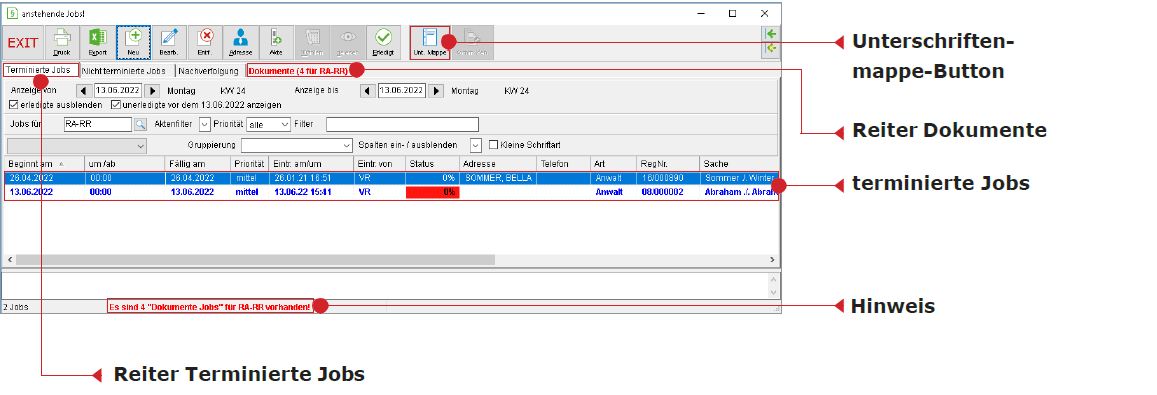Image resolution: width=1157 pixels, height=395 pixels.
Task: Export jobs to Excel
Action: click(97, 43)
